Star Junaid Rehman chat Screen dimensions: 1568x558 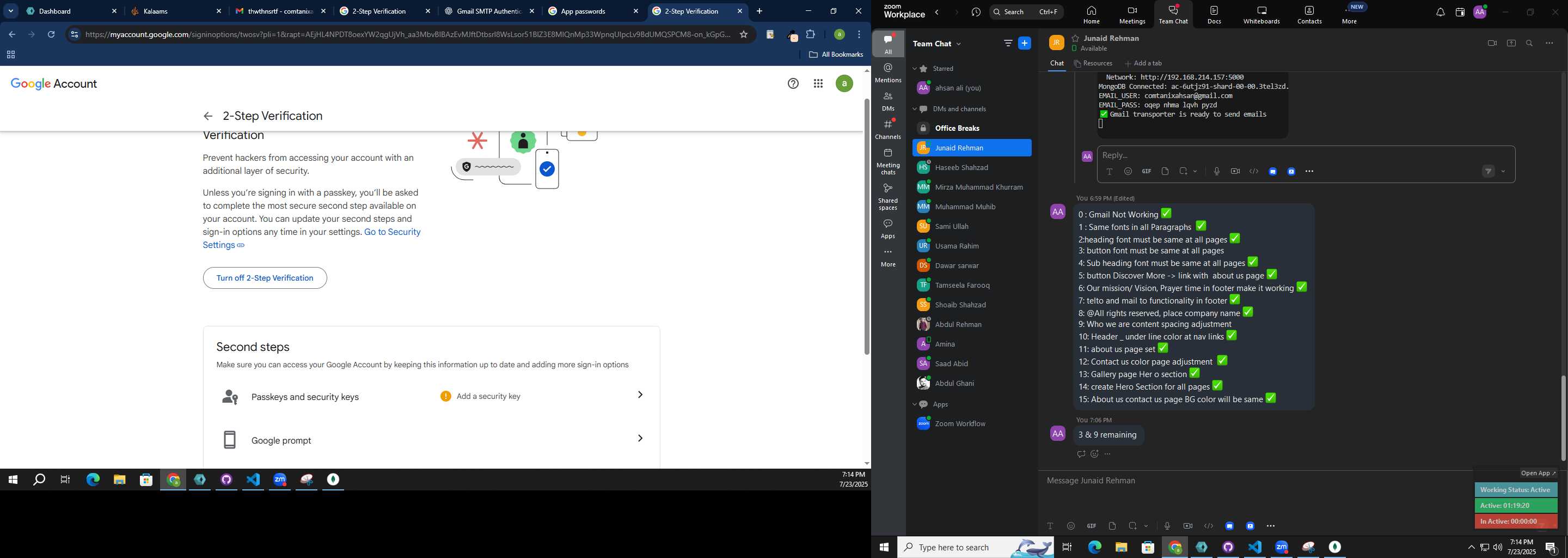coord(1076,38)
